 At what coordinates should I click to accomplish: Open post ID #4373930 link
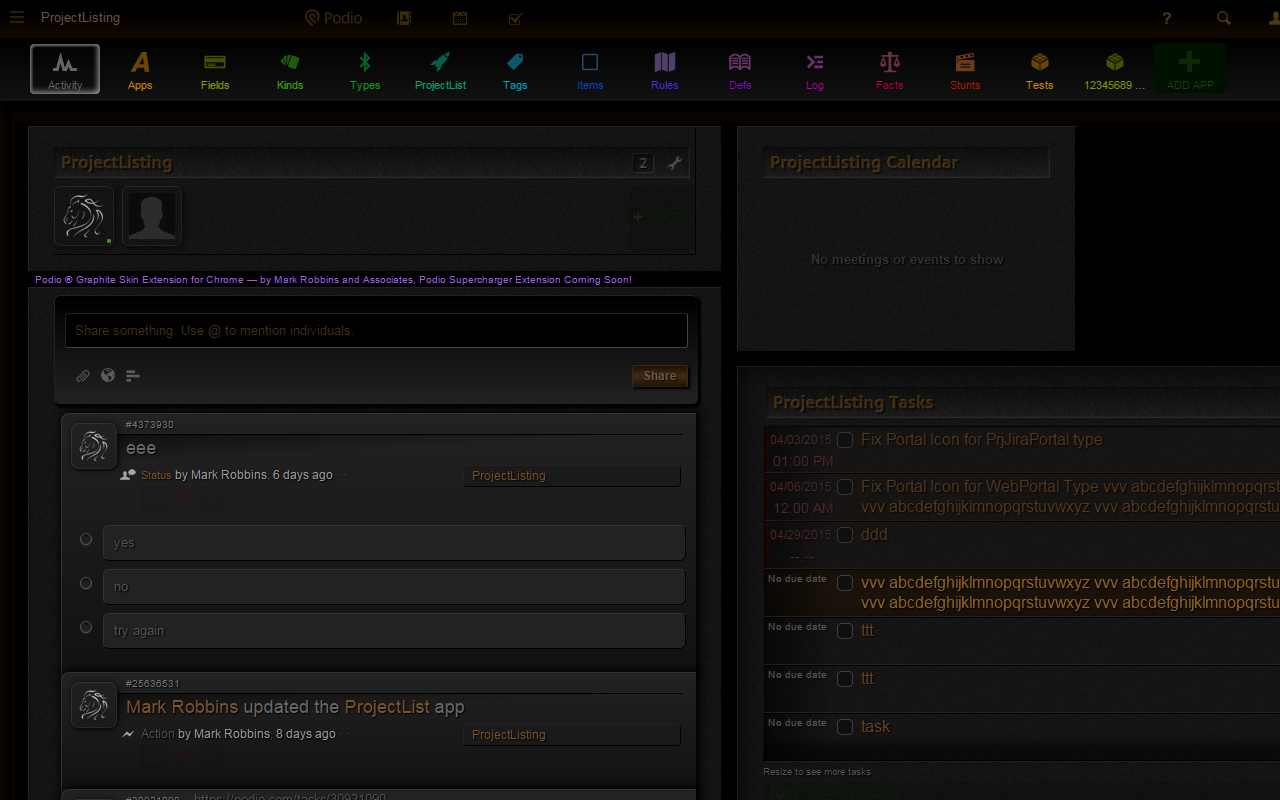[x=150, y=425]
